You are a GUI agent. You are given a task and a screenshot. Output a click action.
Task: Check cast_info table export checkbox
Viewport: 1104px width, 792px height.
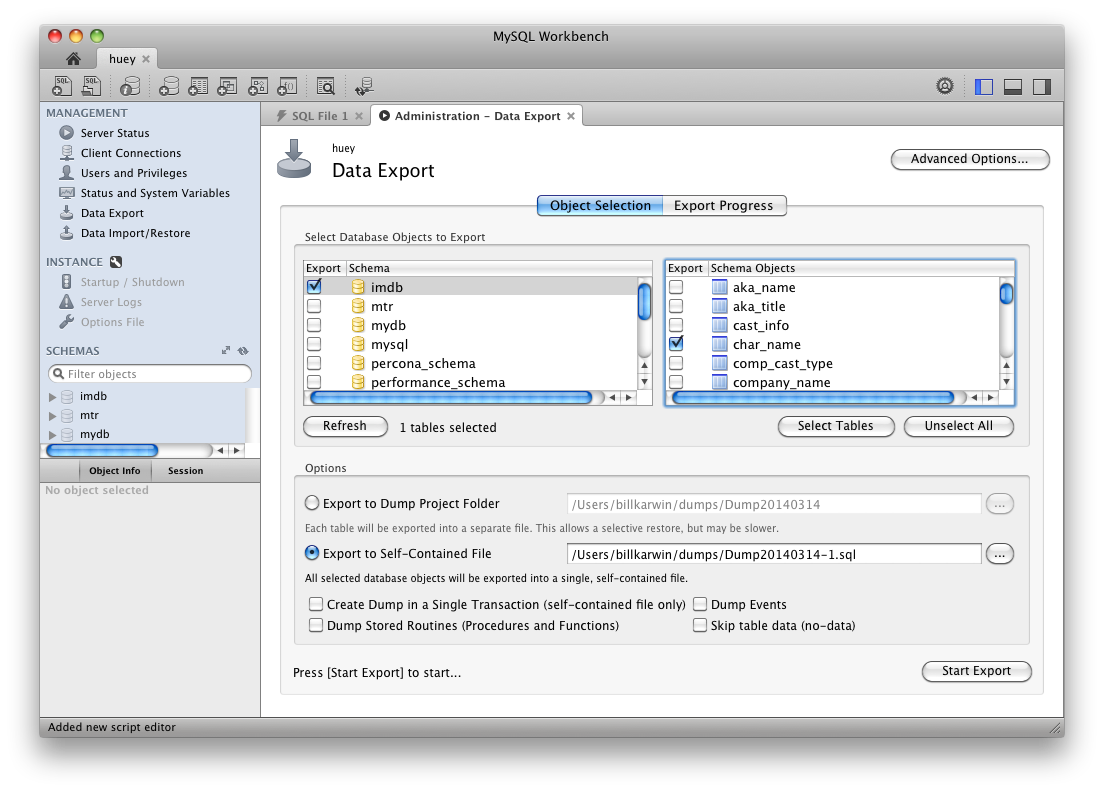[x=676, y=325]
